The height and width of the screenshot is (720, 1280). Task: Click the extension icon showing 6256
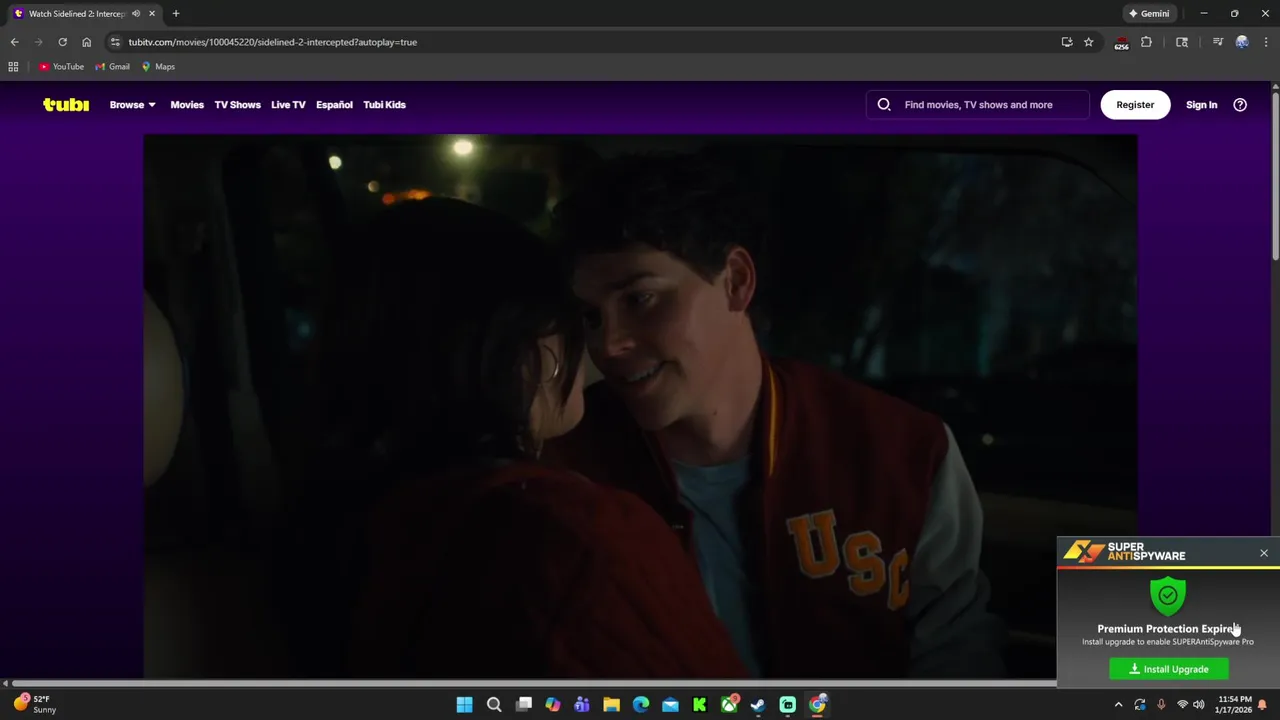(1121, 43)
